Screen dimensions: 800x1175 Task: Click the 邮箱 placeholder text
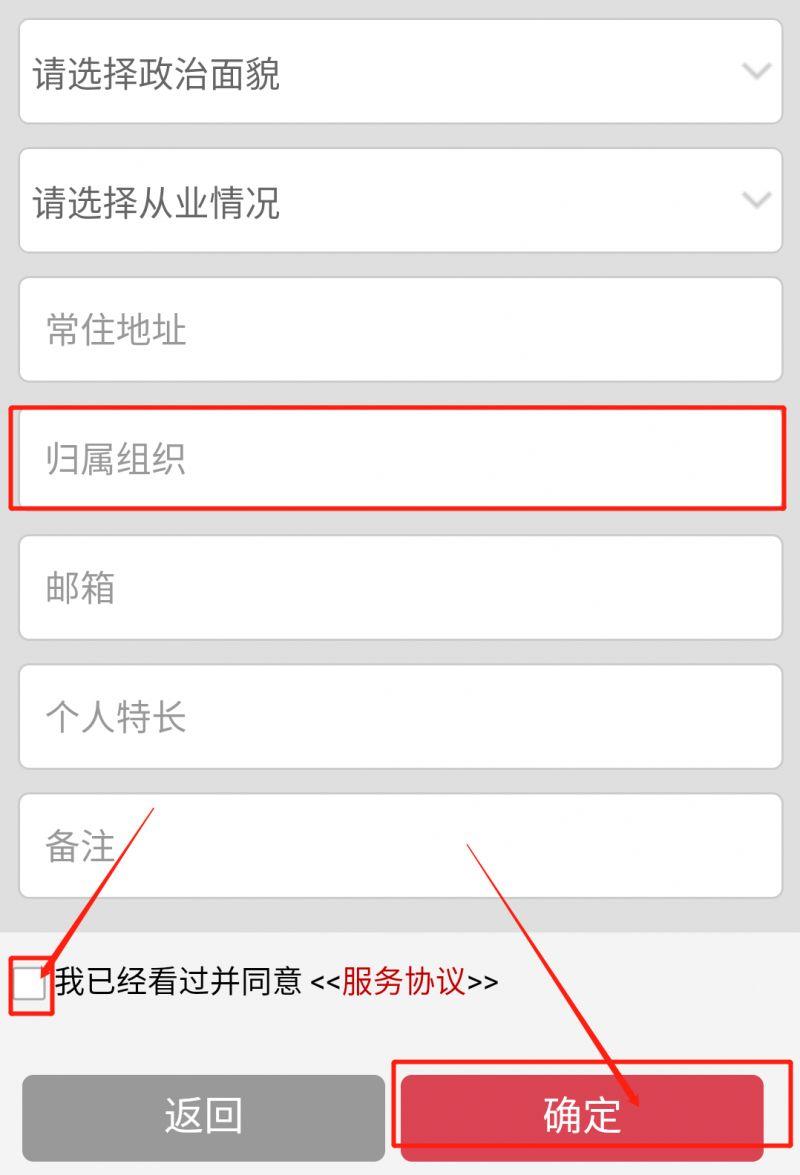pyautogui.click(x=80, y=588)
